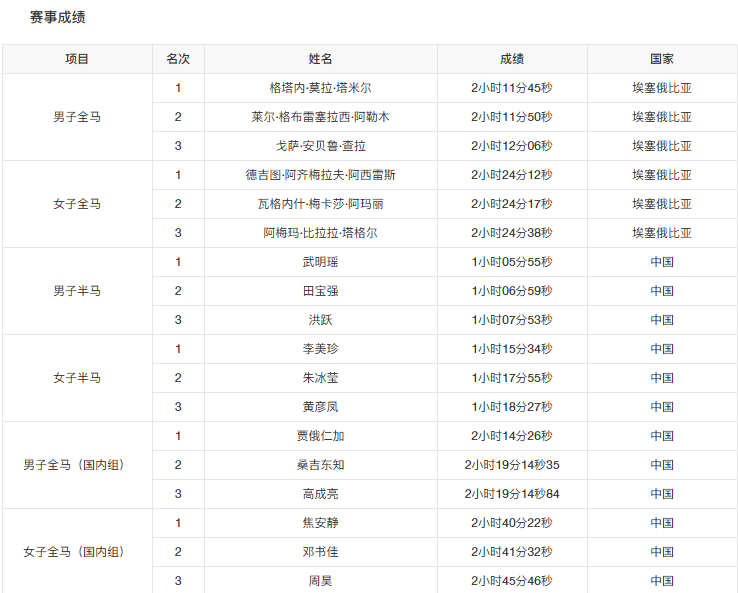Select the 名次 column header
Viewport: 738px width, 593px height.
tap(178, 59)
